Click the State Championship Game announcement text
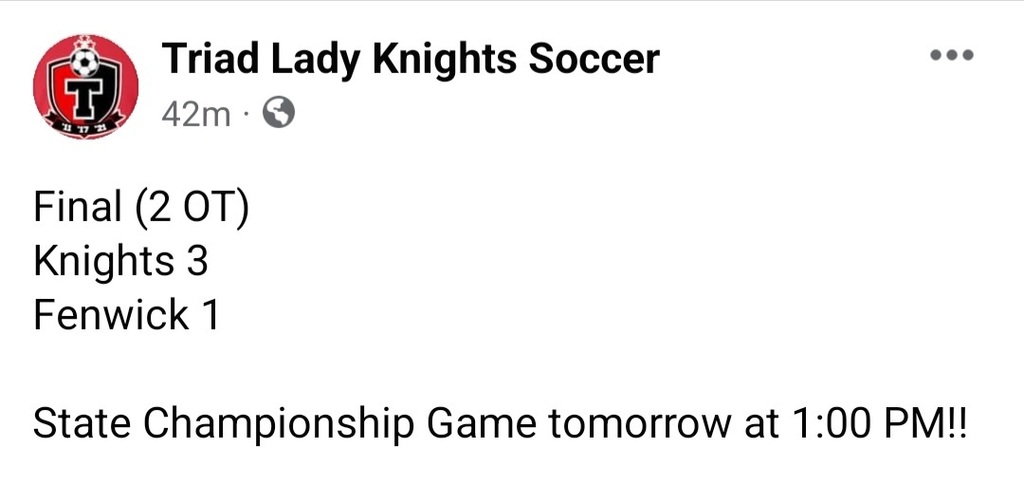Viewport: 1024px width, 485px height. [499, 424]
